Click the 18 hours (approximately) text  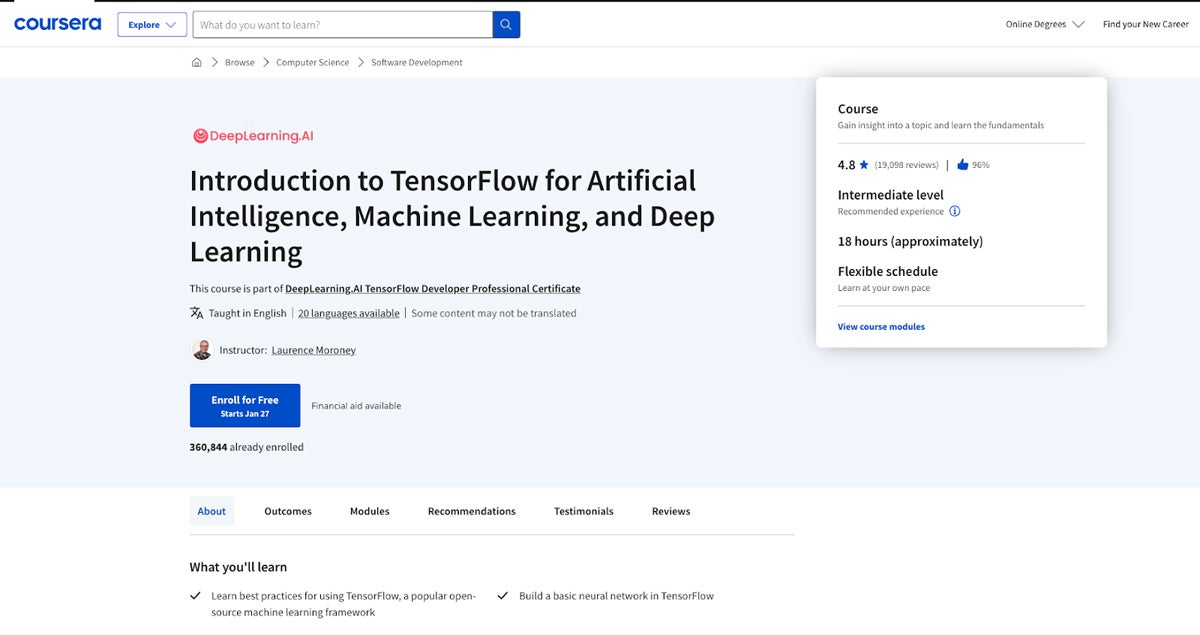click(x=910, y=241)
